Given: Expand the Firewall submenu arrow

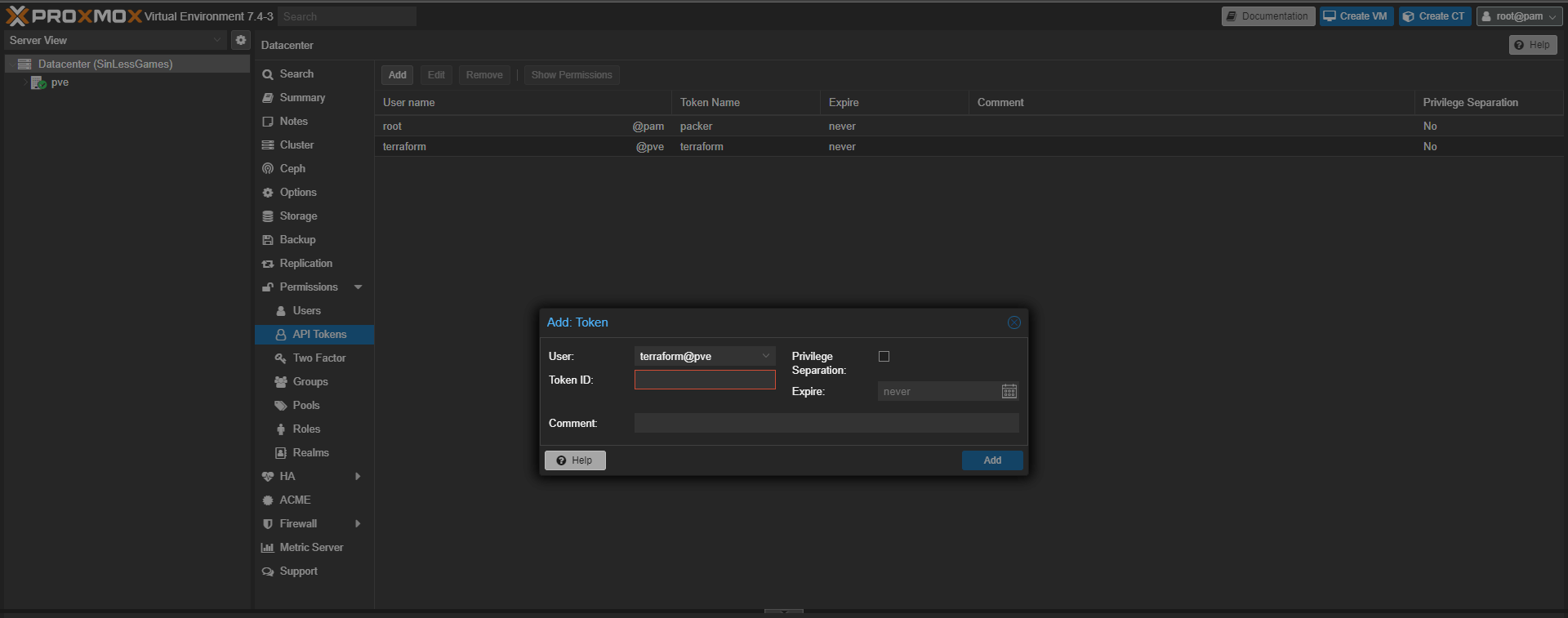Looking at the screenshot, I should pyautogui.click(x=358, y=524).
